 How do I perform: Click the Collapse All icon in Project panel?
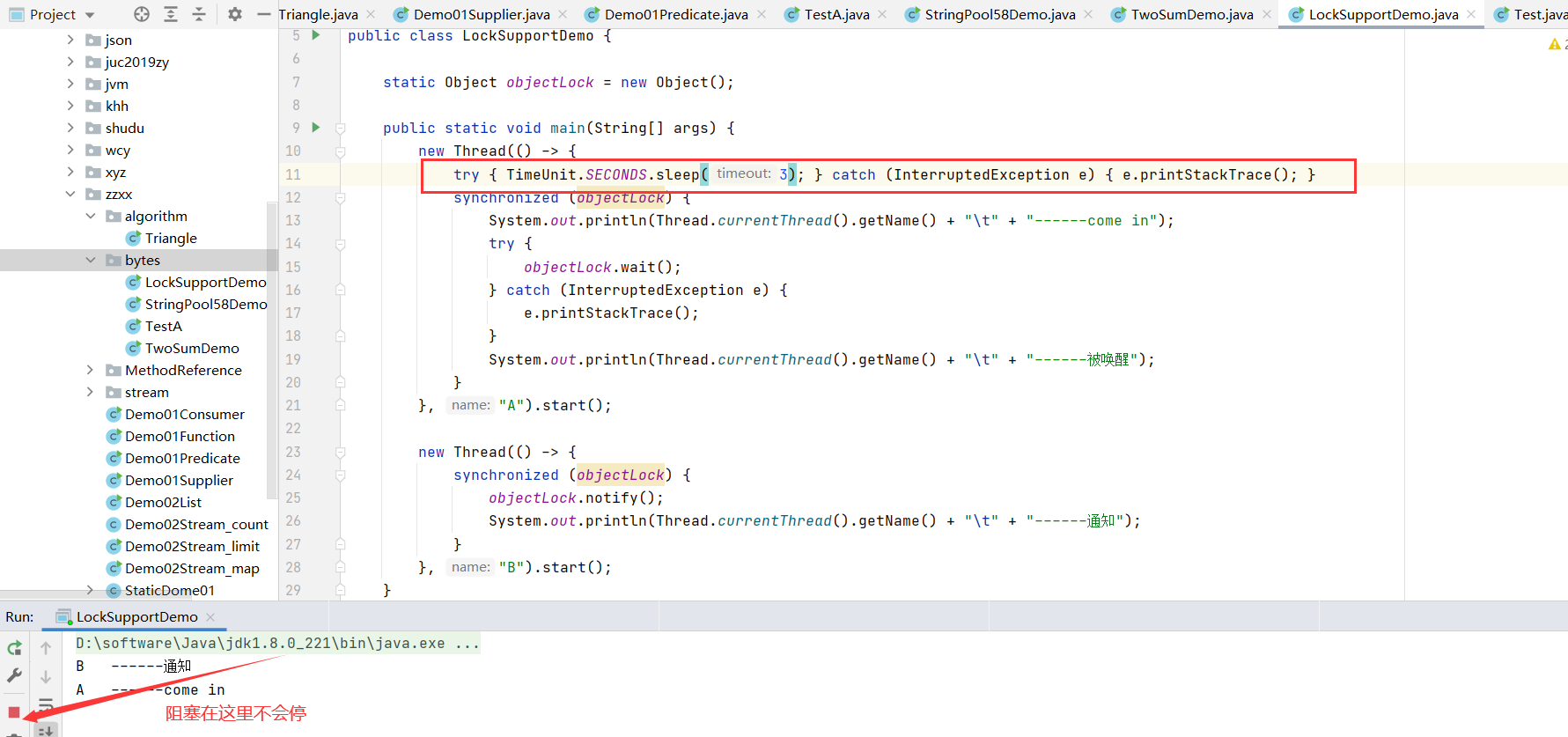coord(199,14)
